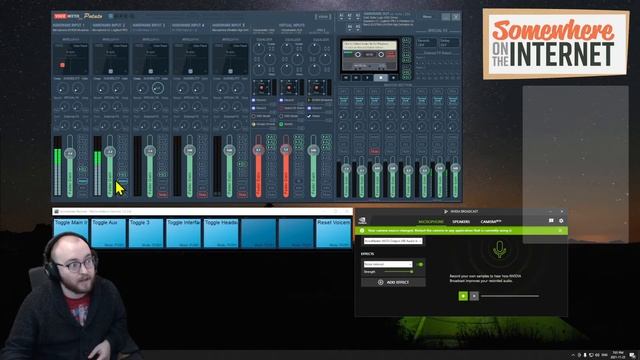Open the feedback icon in NVIDIA Broadcast
640x360 pixels.
(551, 221)
